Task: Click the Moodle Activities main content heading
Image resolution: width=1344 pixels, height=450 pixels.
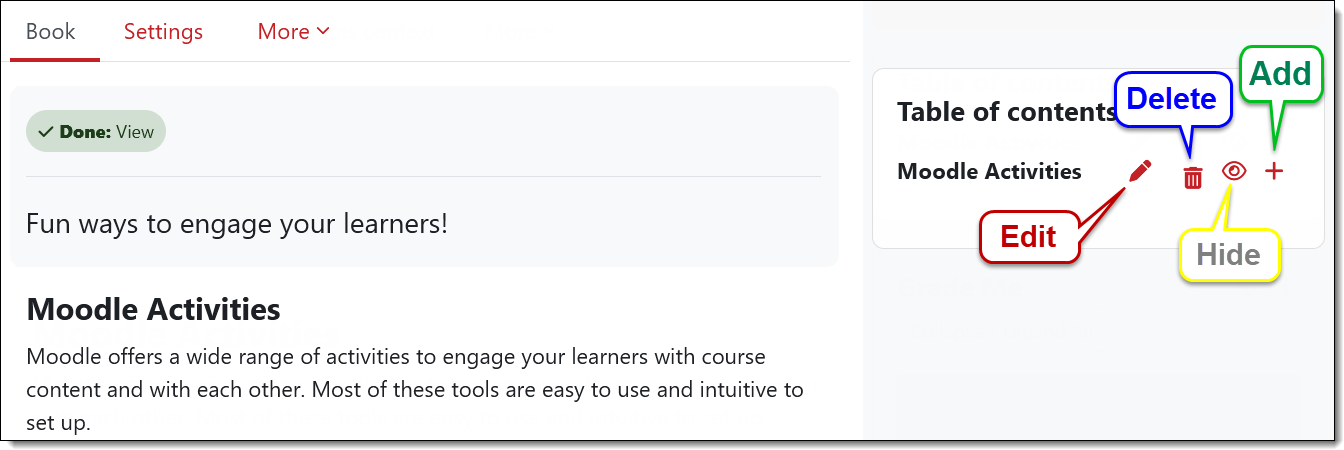Action: click(x=153, y=309)
